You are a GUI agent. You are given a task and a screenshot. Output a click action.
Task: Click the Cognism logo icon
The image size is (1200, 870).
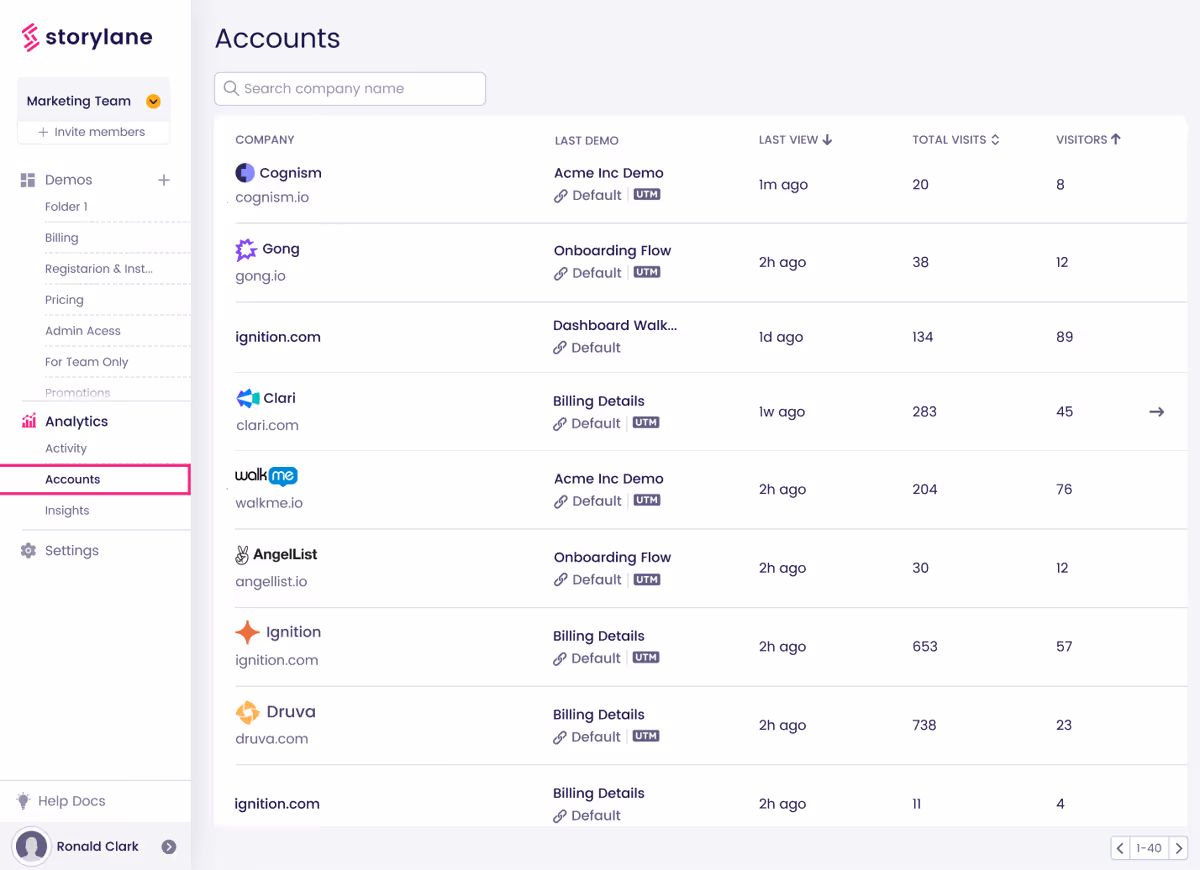[x=245, y=173]
